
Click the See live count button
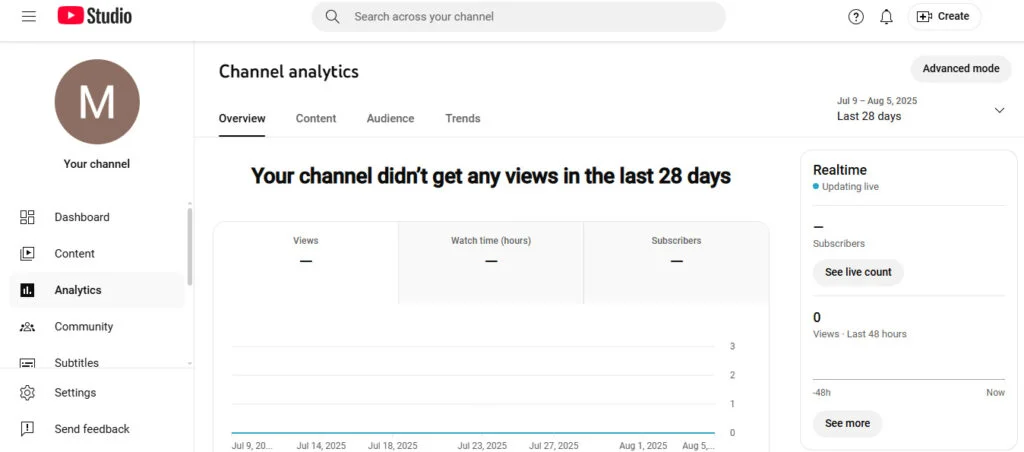point(858,272)
